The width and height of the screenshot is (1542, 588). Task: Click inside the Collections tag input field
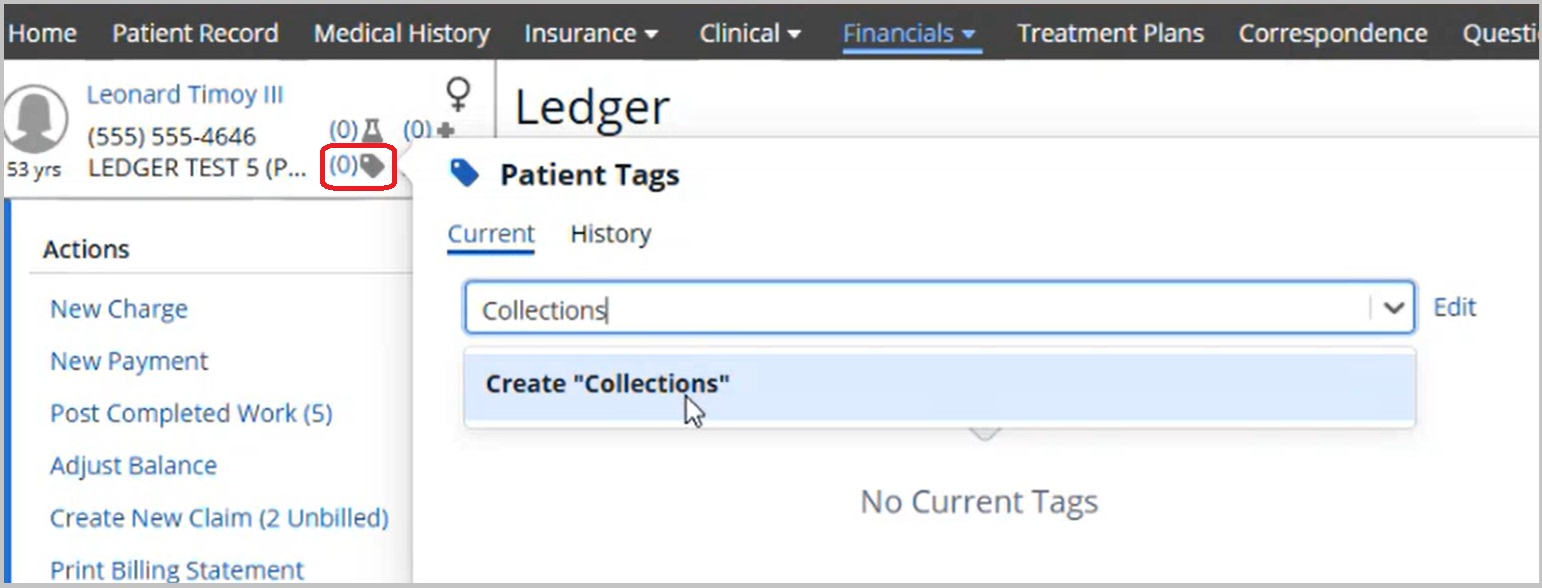coord(918,308)
